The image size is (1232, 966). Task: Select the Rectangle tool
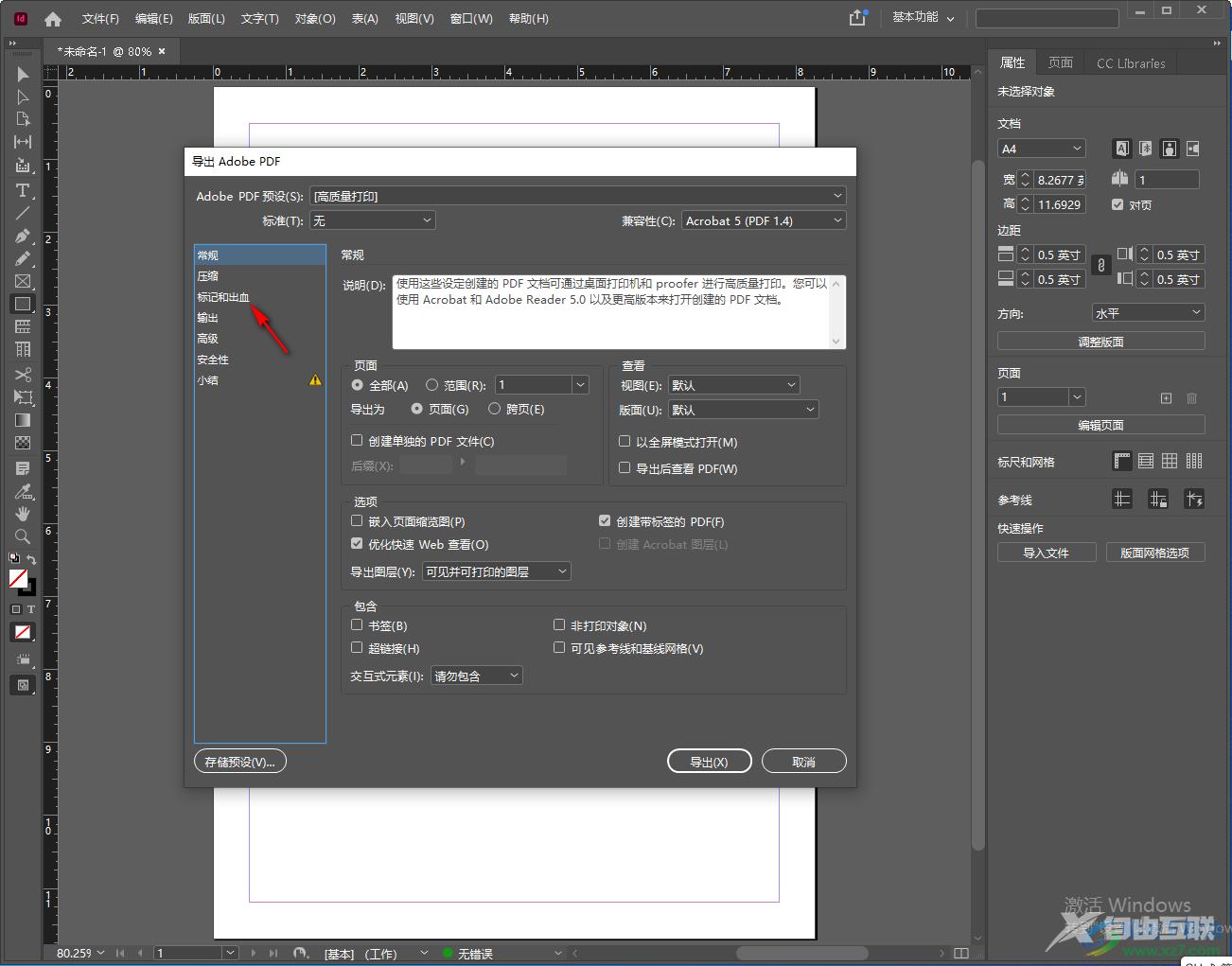[x=23, y=304]
